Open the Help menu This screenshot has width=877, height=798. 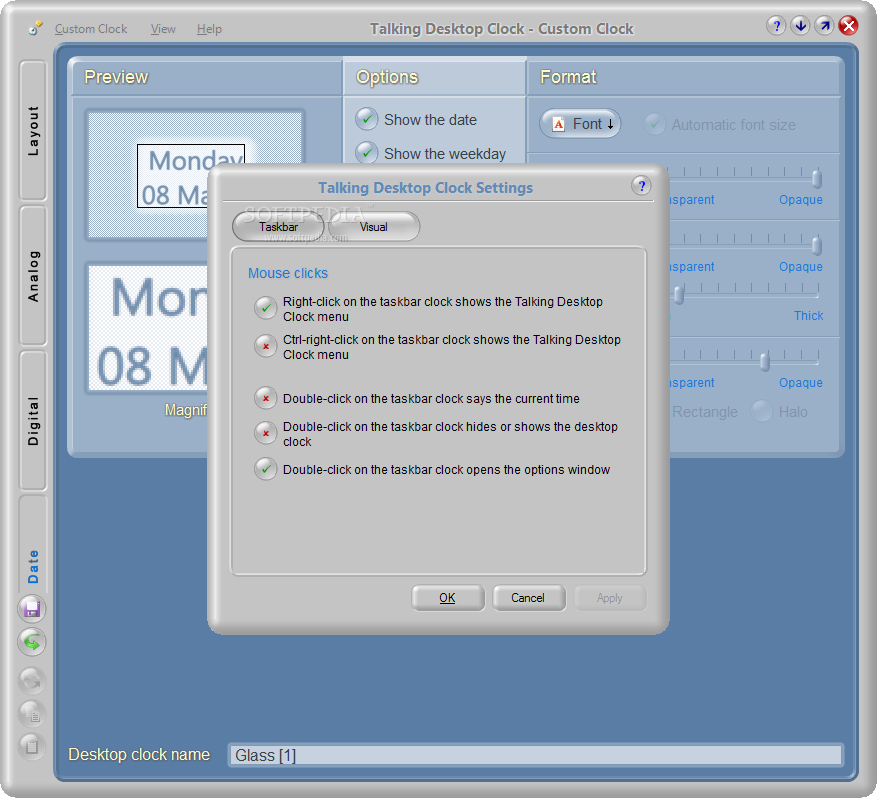209,29
